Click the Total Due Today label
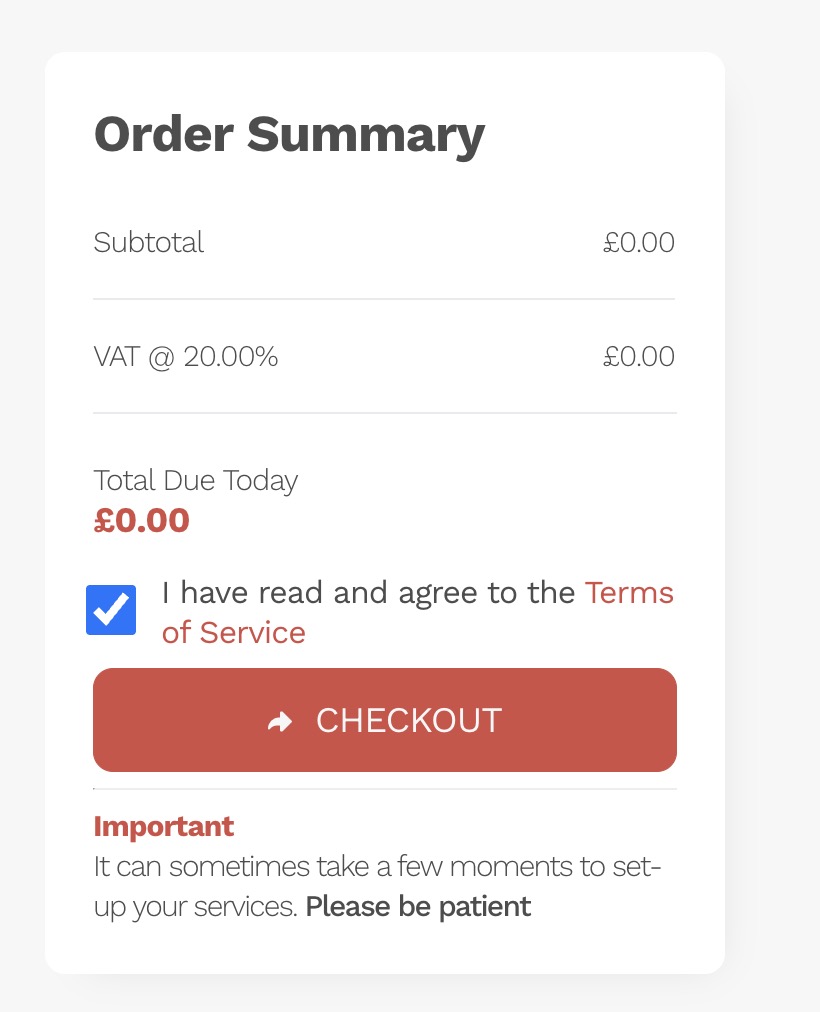The image size is (820, 1012). click(x=196, y=480)
